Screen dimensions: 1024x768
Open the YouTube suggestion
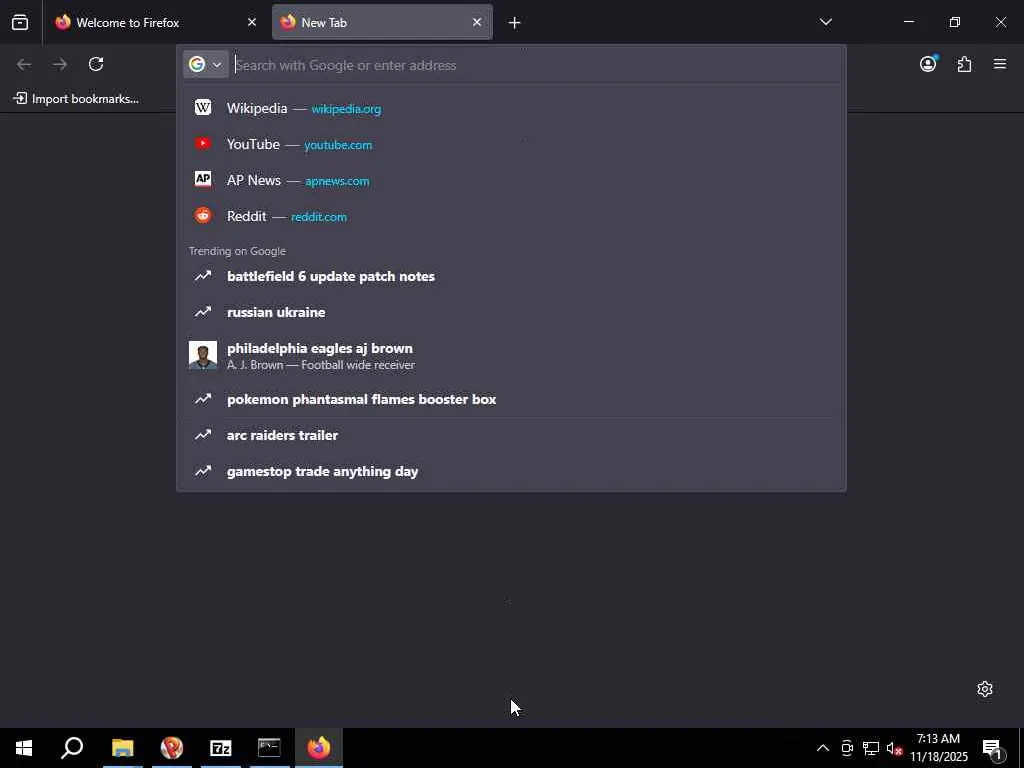511,144
